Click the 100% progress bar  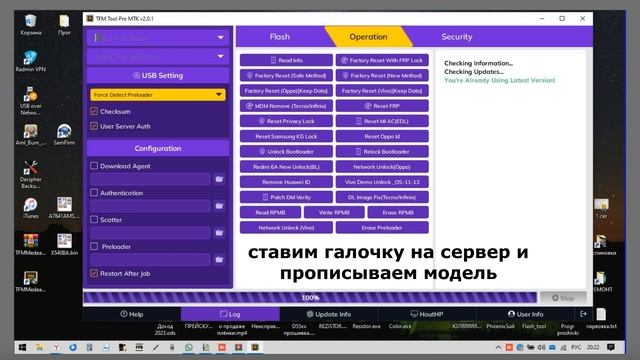pyautogui.click(x=310, y=298)
